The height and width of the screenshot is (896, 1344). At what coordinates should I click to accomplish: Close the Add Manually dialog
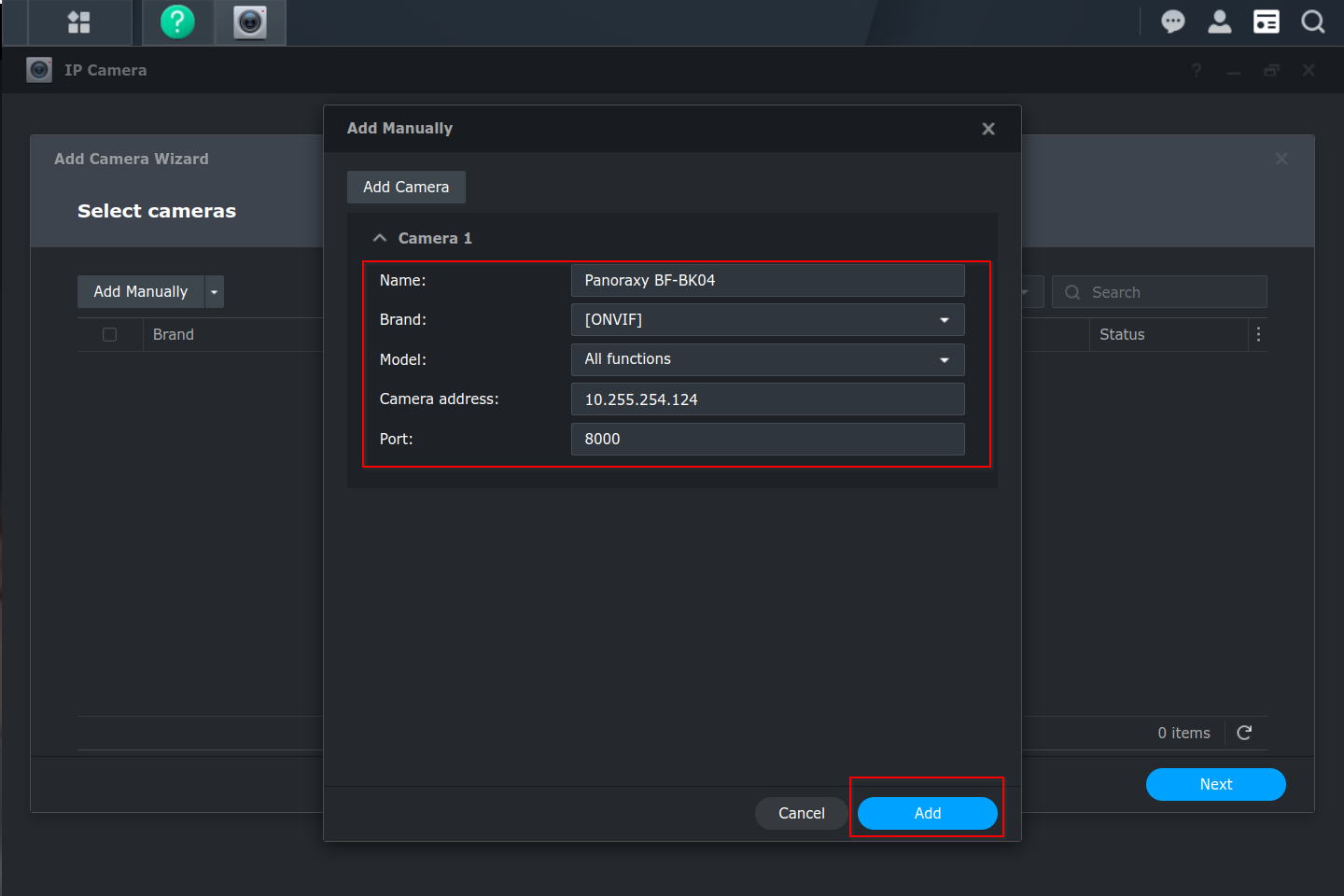[x=988, y=129]
